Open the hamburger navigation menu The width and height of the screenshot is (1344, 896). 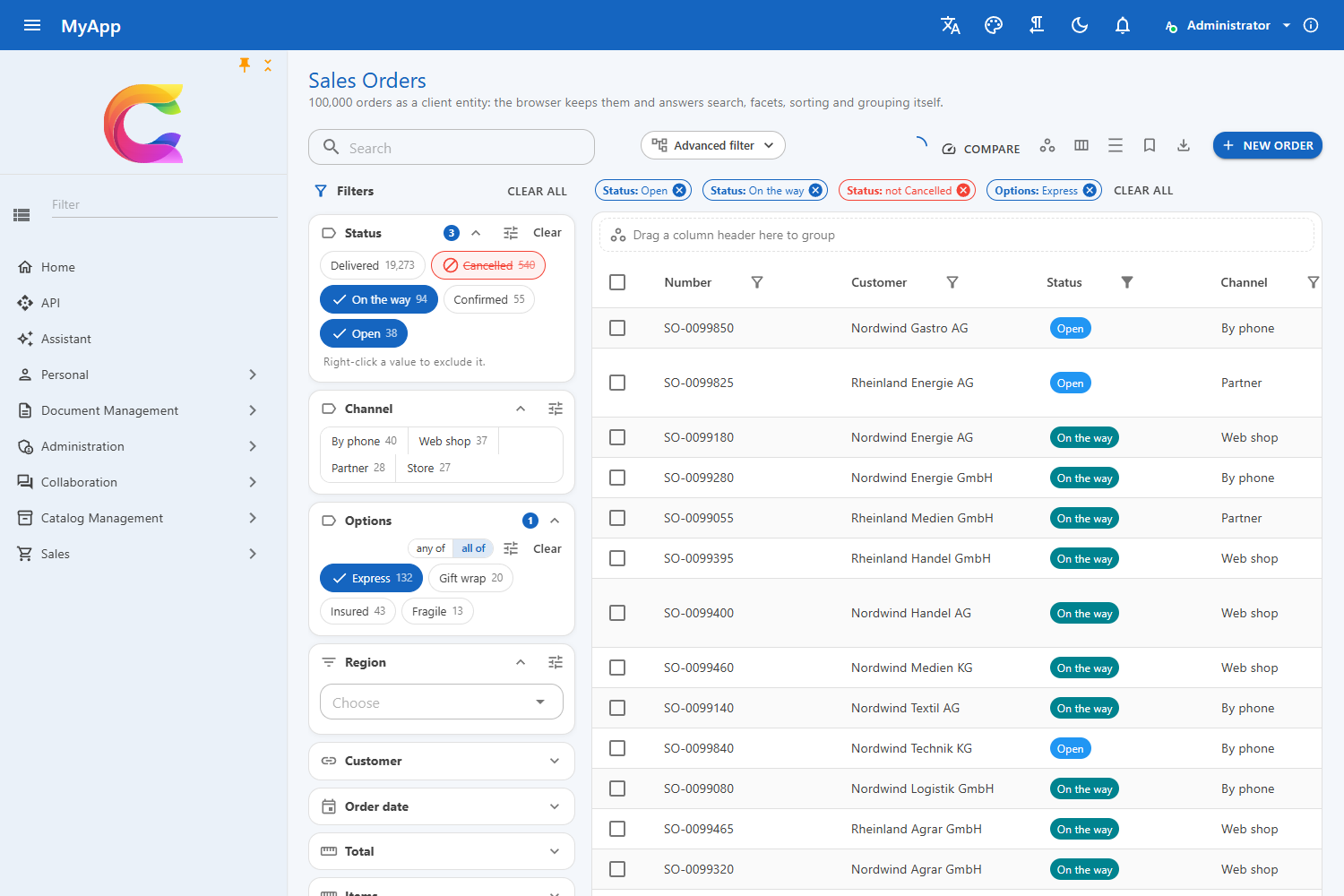[x=32, y=25]
